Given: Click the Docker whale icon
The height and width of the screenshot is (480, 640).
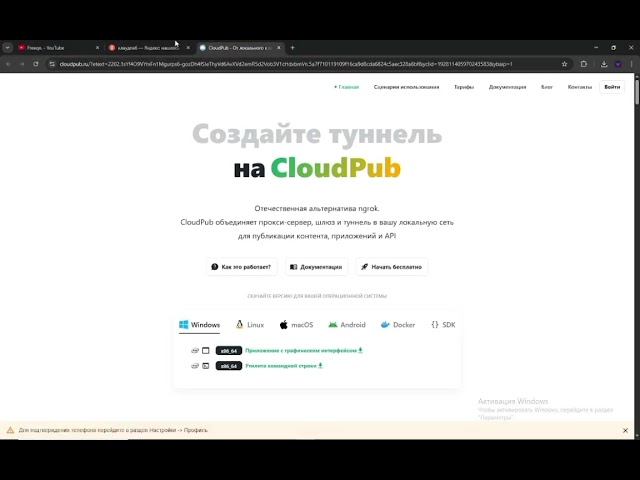Looking at the screenshot, I should pos(385,325).
